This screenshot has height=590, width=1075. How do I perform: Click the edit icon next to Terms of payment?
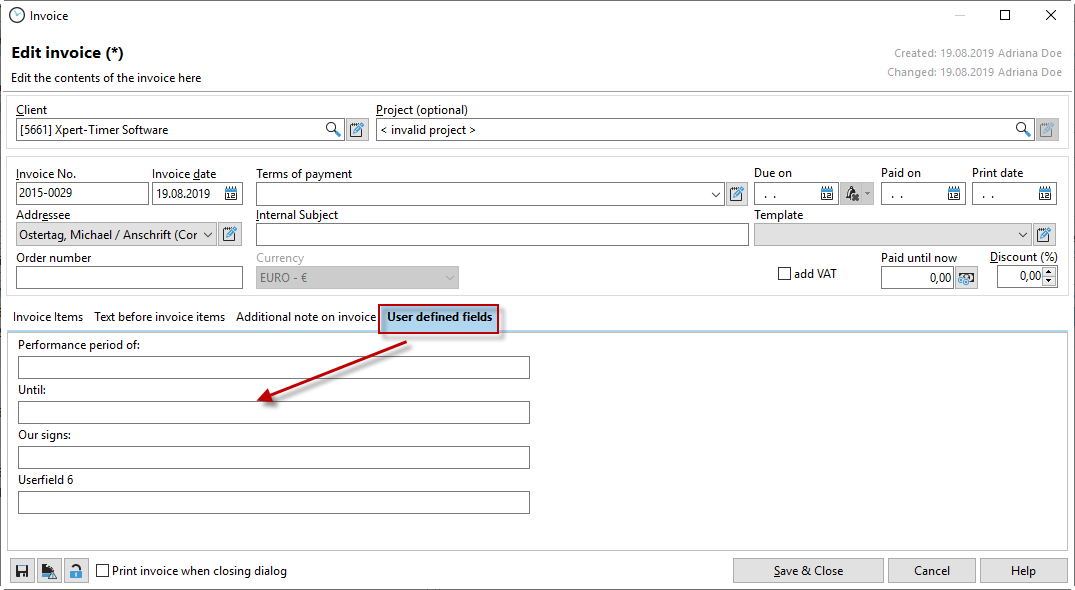(737, 194)
